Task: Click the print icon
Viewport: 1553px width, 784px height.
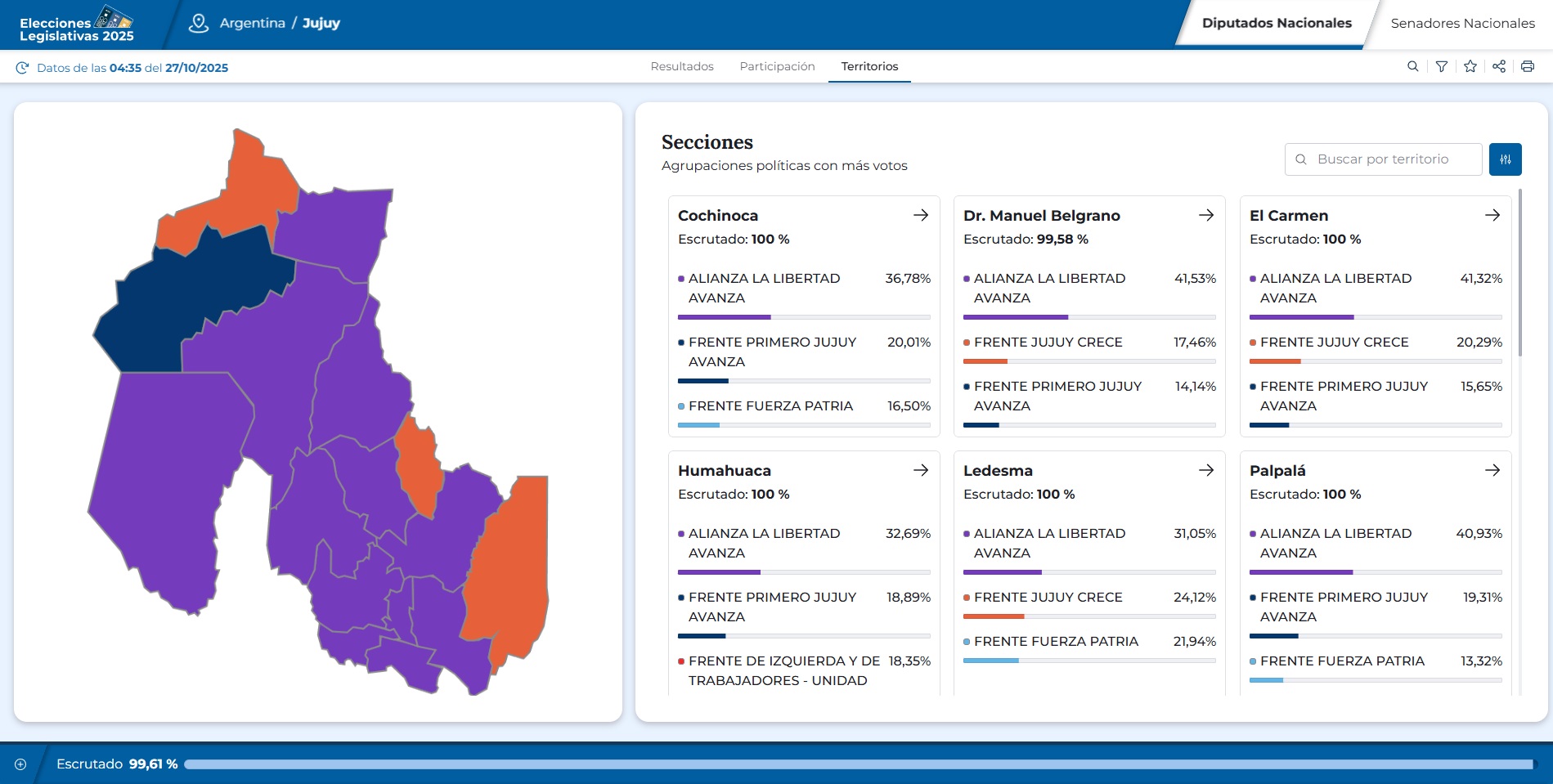Action: (1528, 66)
